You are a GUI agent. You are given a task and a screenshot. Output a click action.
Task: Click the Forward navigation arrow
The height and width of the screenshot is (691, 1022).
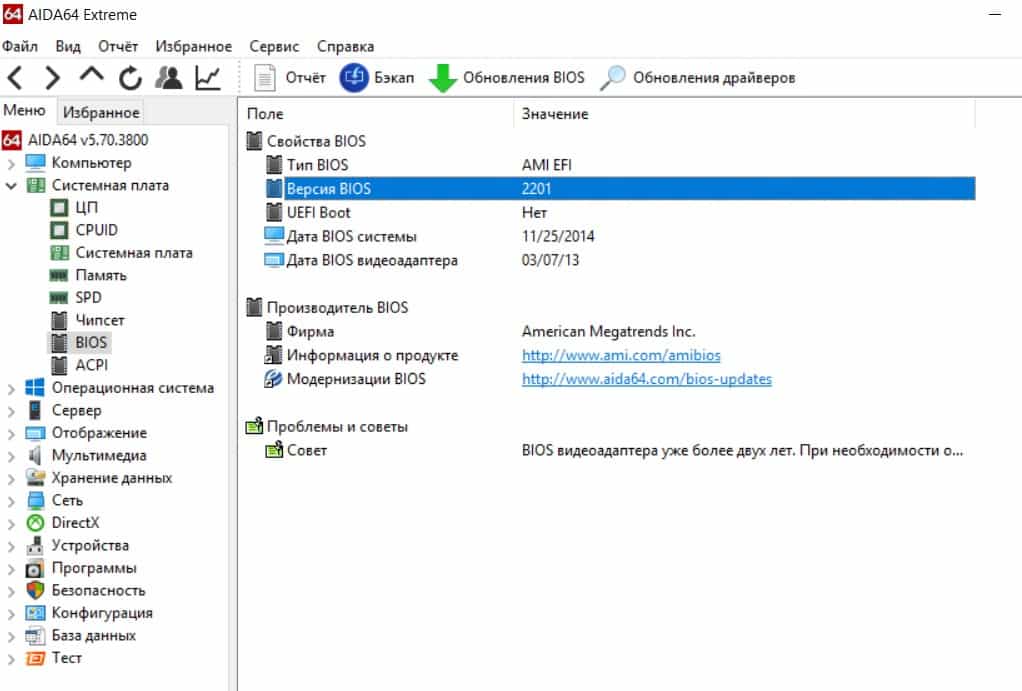(53, 78)
